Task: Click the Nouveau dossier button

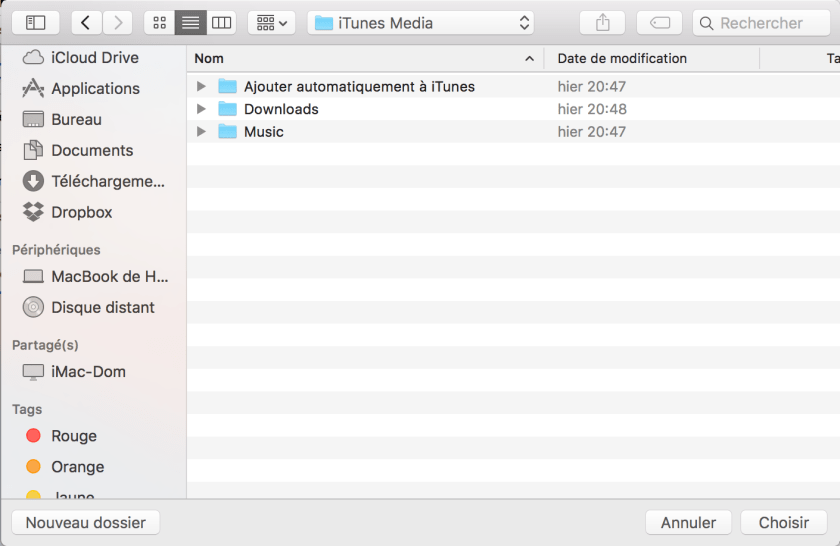Action: coord(86,522)
